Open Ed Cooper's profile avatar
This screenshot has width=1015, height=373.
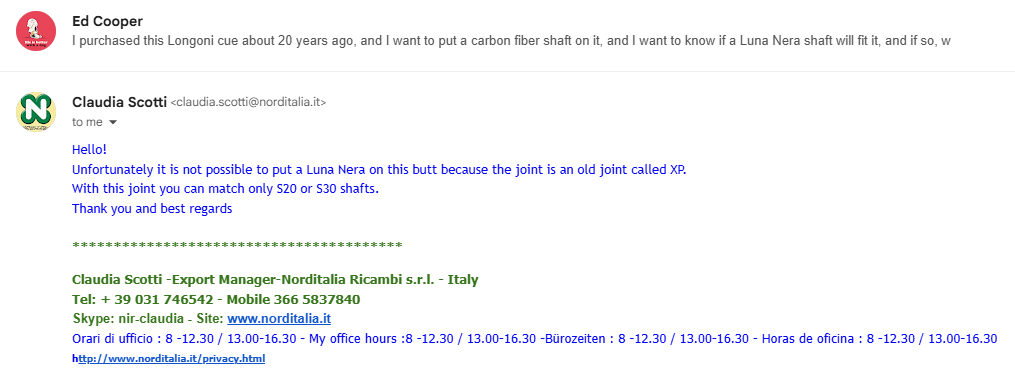click(36, 31)
